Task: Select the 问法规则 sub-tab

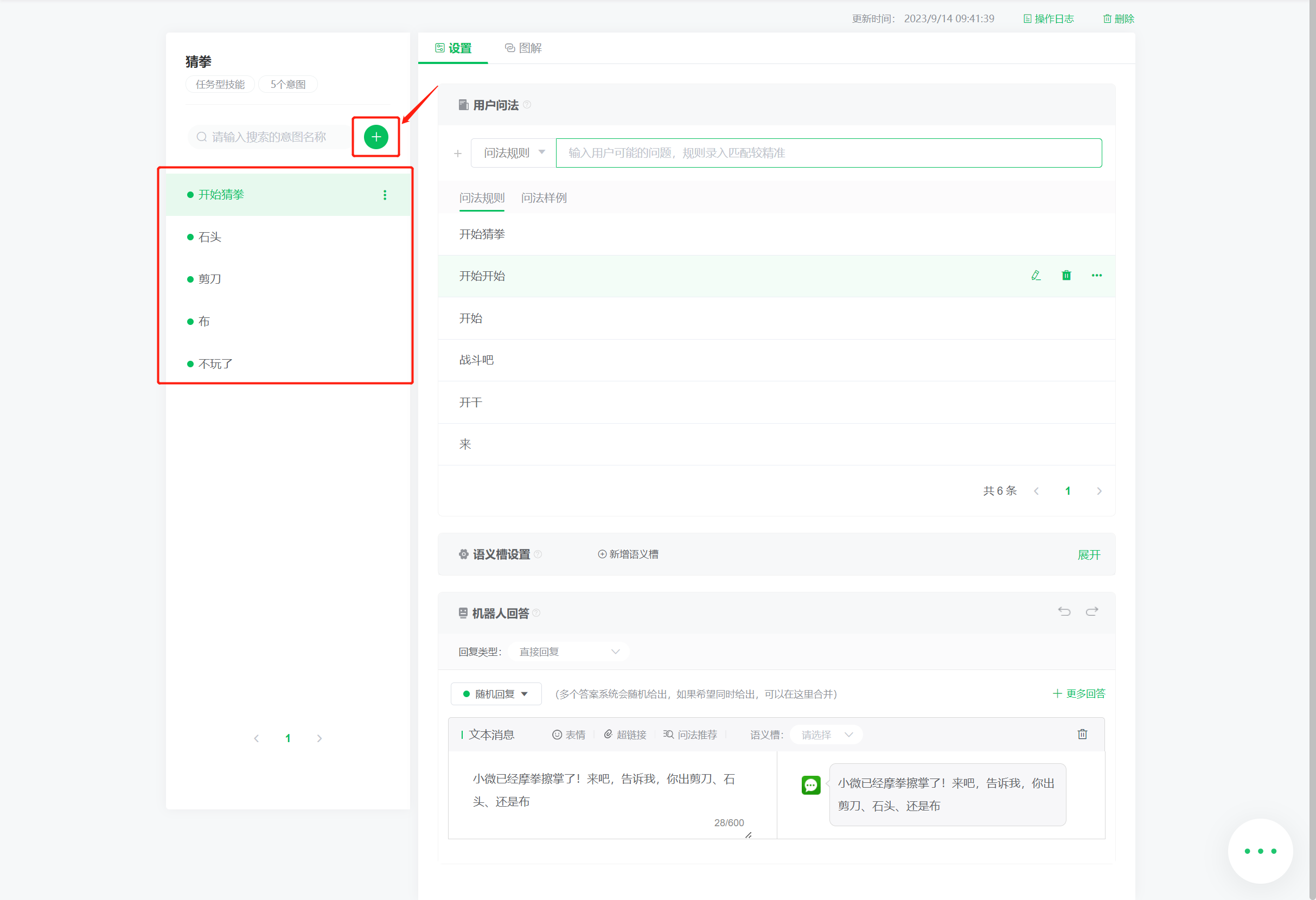Action: (482, 198)
